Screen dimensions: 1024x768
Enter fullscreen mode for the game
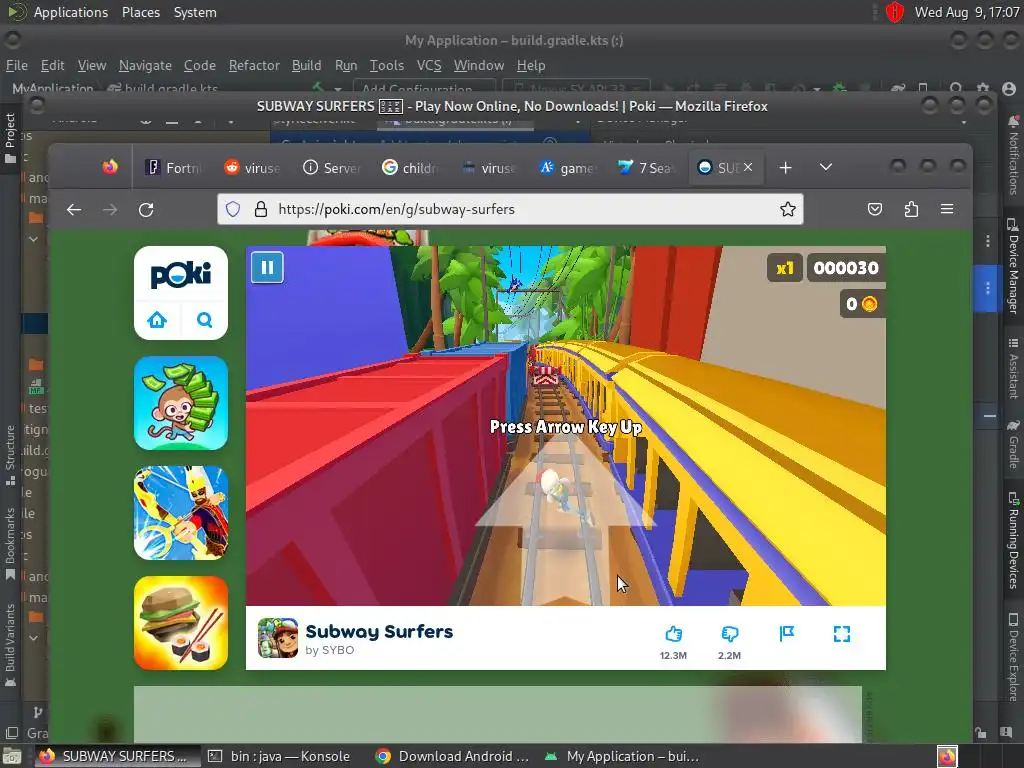coord(842,633)
